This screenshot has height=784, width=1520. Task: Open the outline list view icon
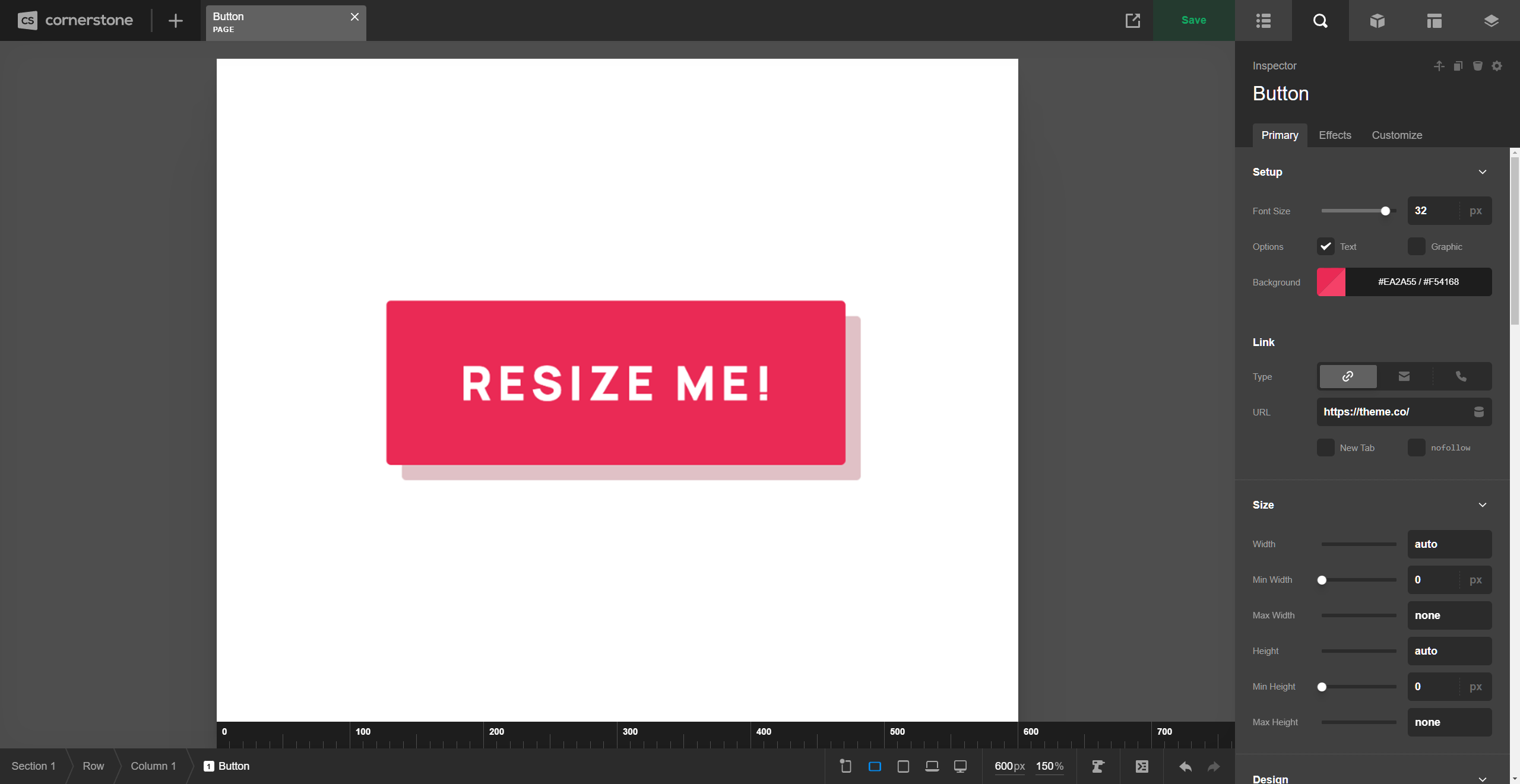coord(1263,21)
